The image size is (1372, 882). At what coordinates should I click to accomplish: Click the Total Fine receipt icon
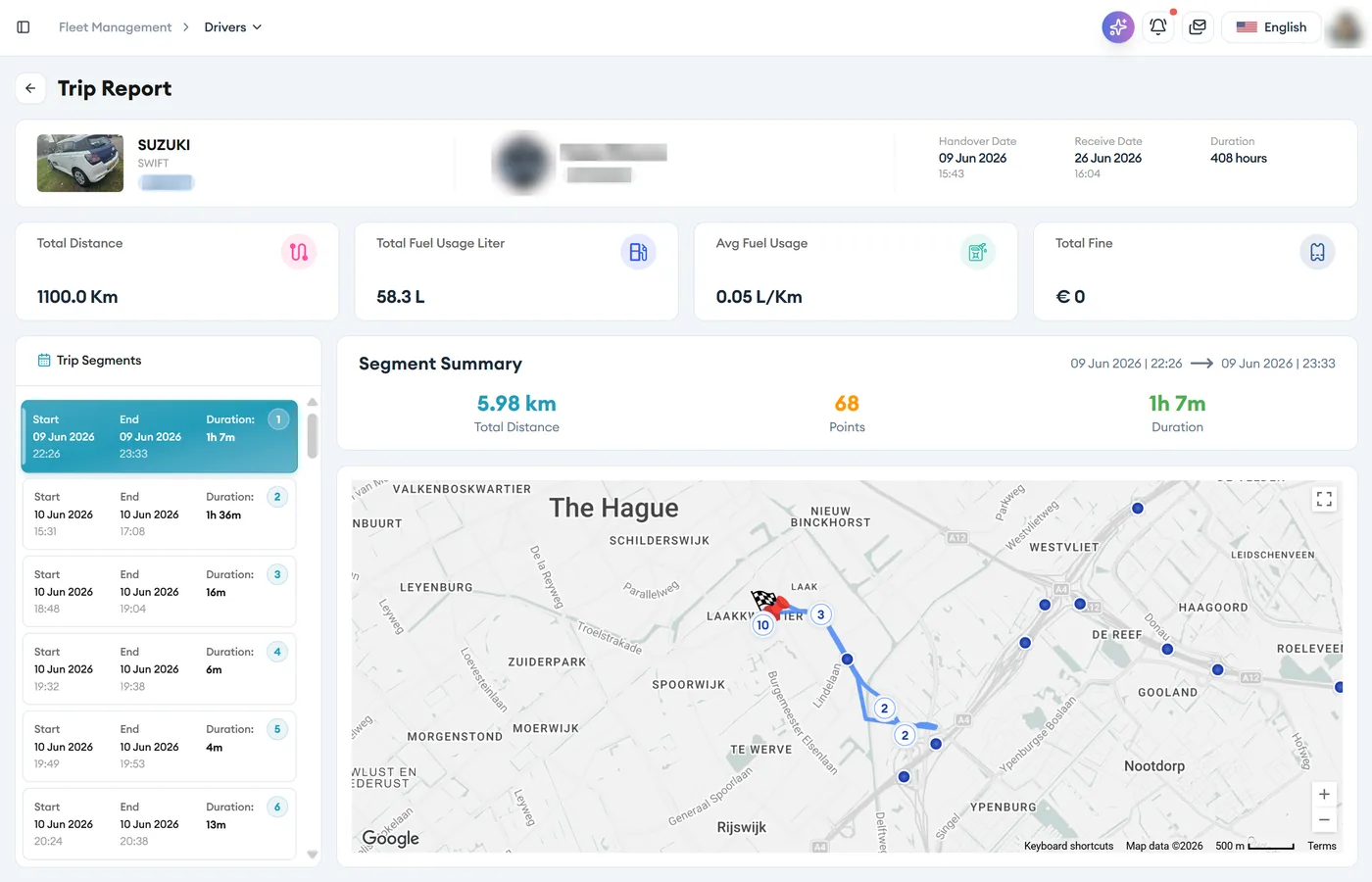(1317, 252)
